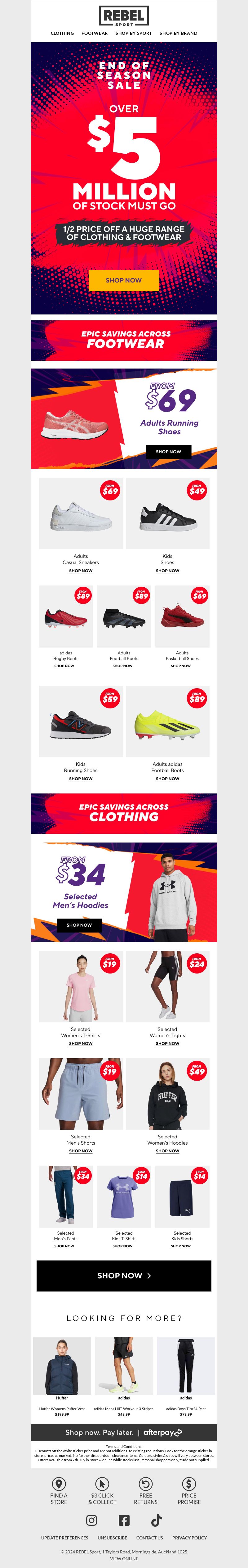Click the Rebel Sport logo
This screenshot has height=1568, width=248.
click(124, 16)
